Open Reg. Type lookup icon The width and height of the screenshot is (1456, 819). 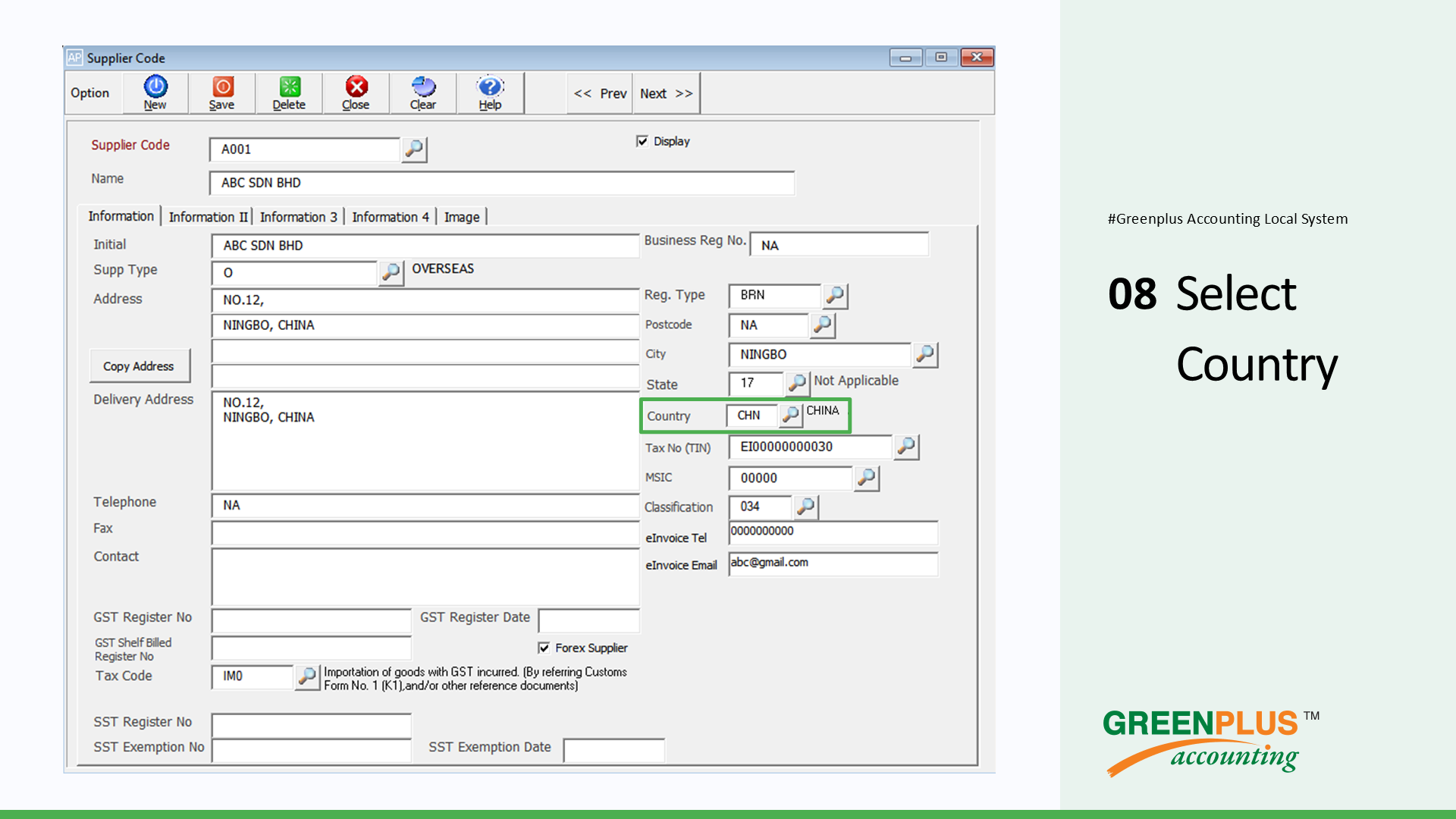click(835, 296)
